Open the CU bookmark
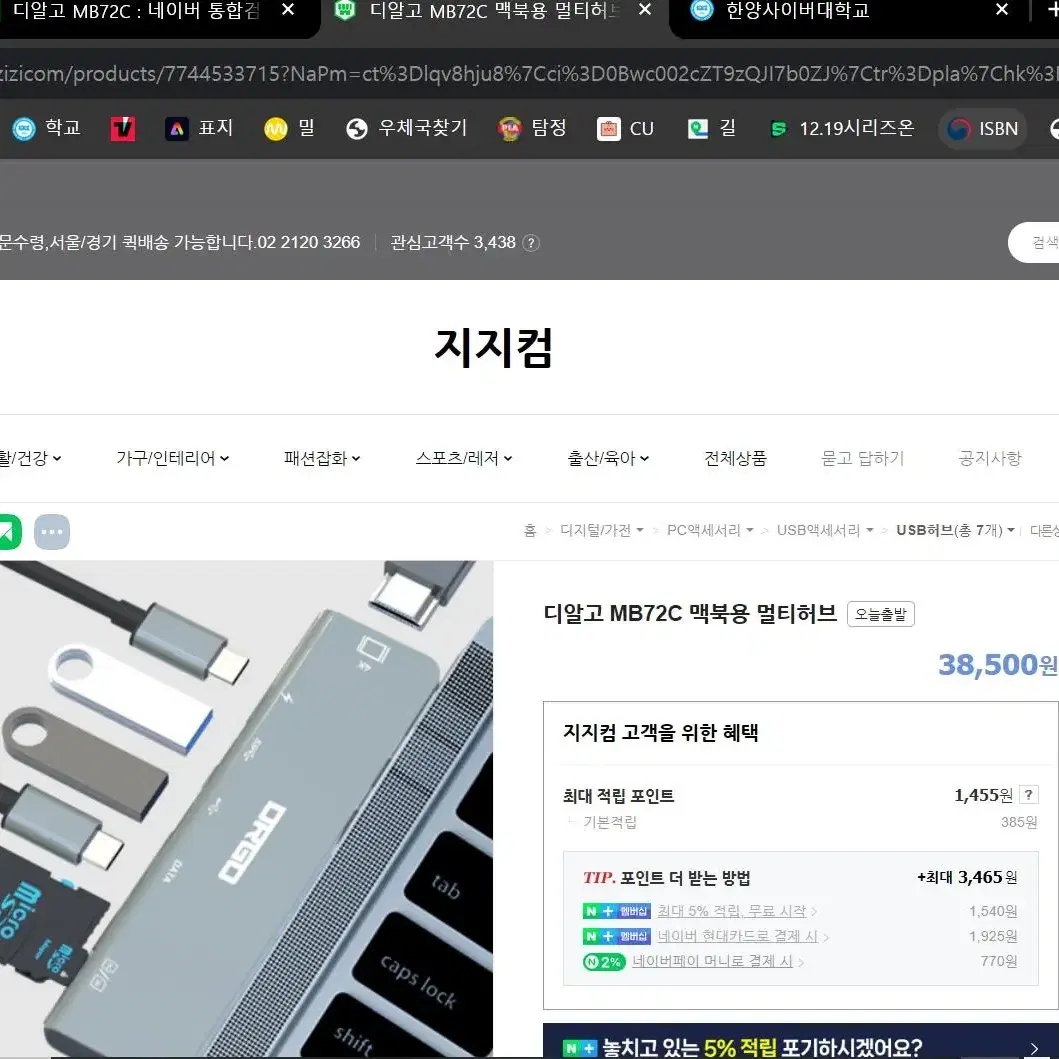Viewport: 1059px width, 1059px height. click(625, 128)
